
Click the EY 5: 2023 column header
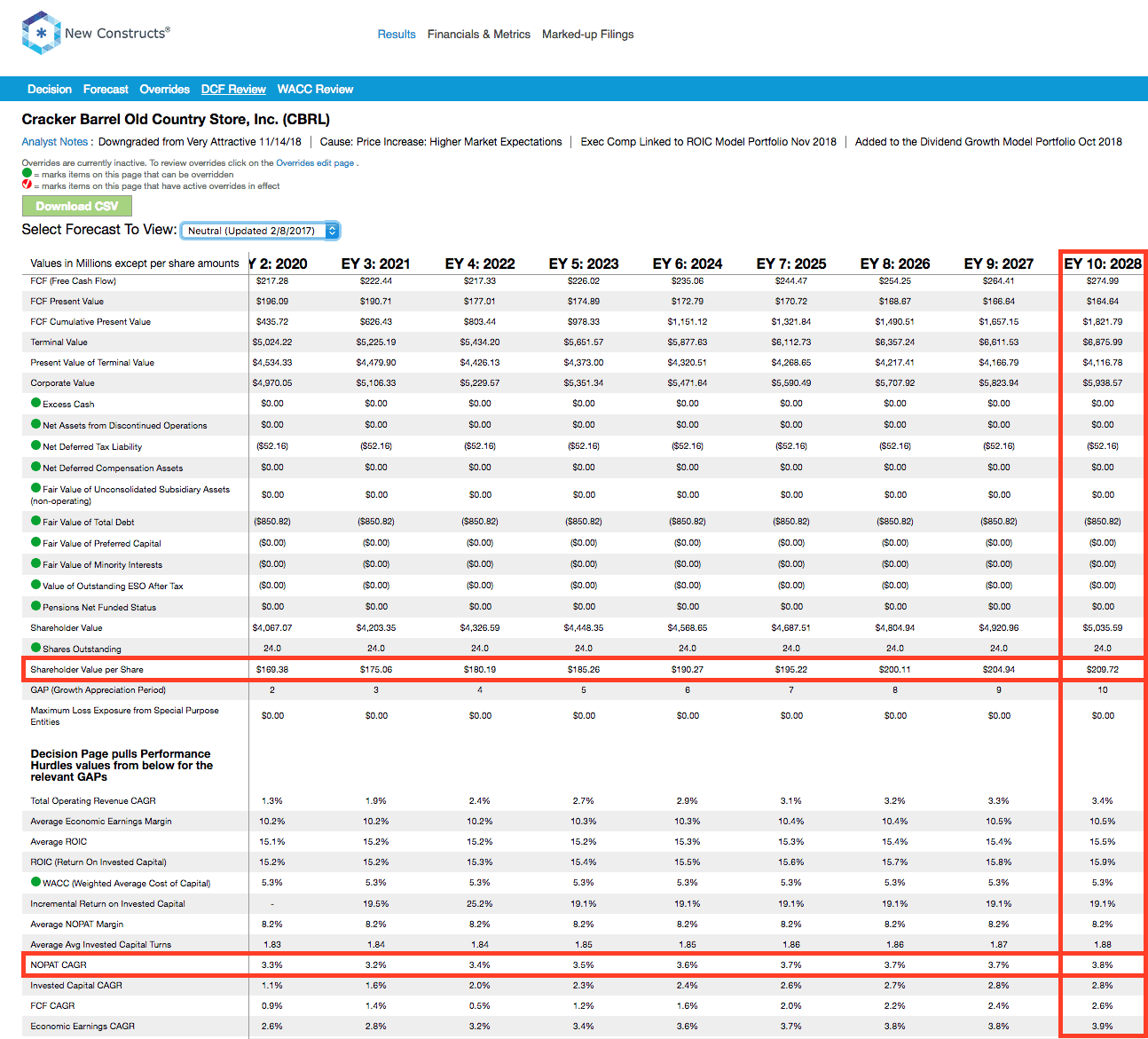(584, 264)
